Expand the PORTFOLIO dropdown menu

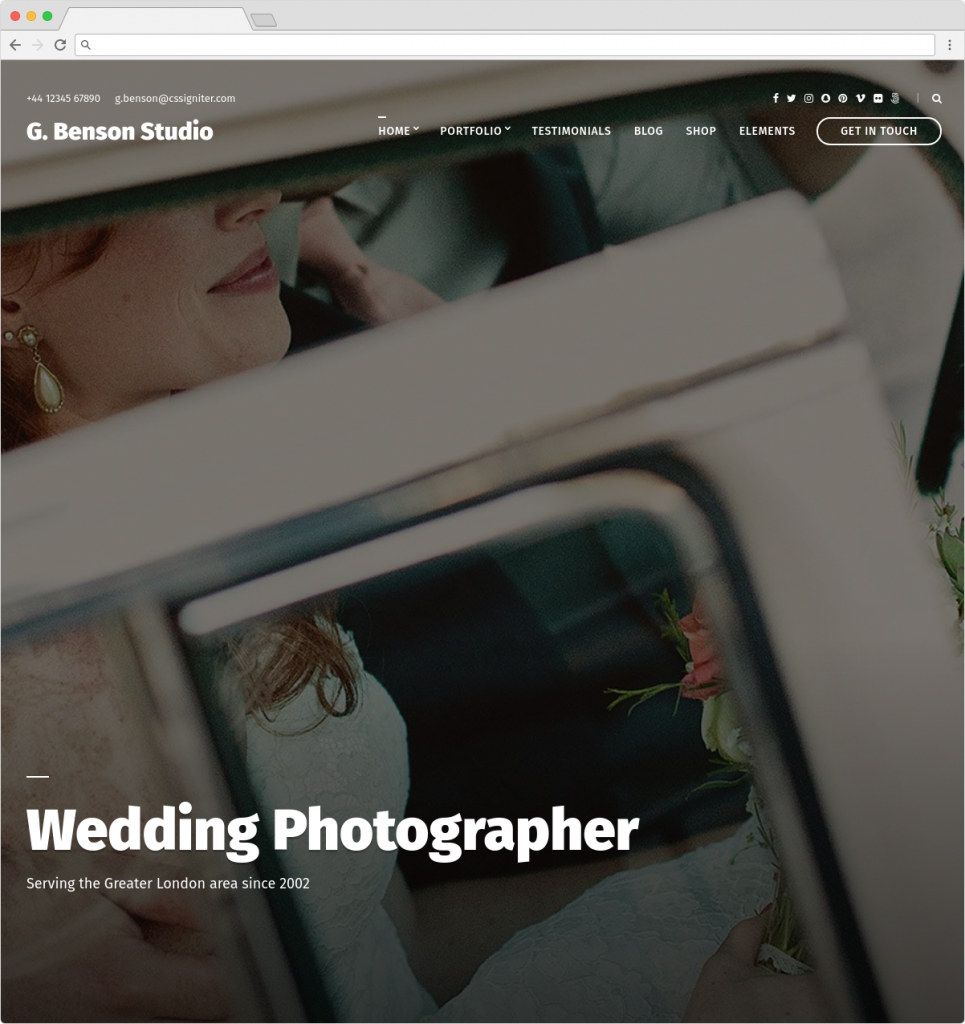coord(475,131)
